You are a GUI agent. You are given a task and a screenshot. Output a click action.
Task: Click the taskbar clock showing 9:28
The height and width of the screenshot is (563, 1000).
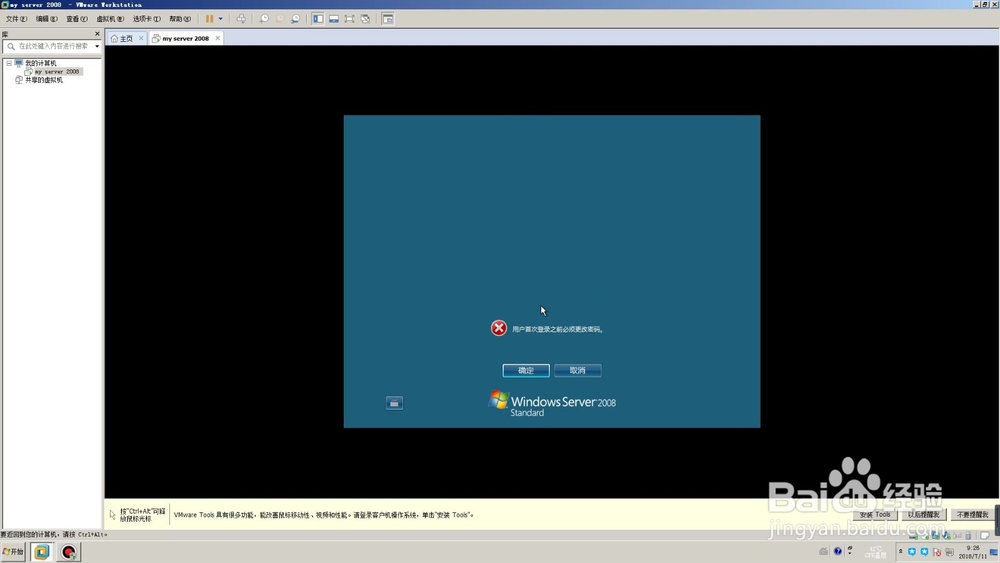point(973,552)
